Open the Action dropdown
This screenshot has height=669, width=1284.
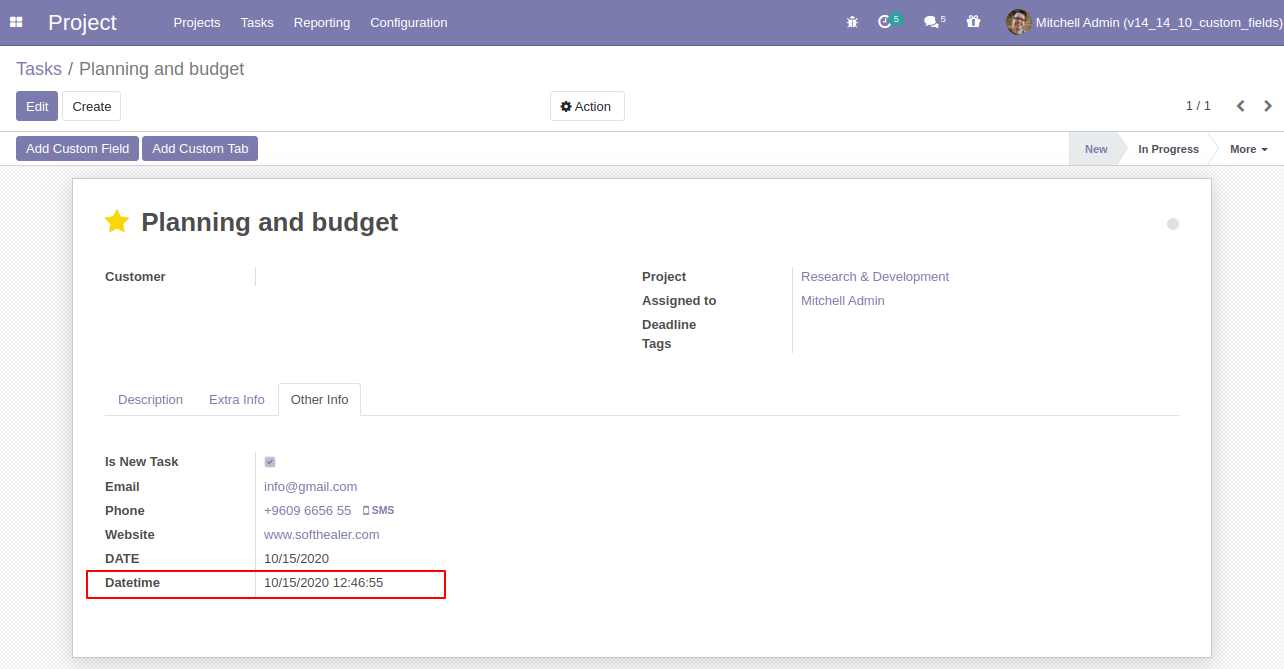point(587,106)
